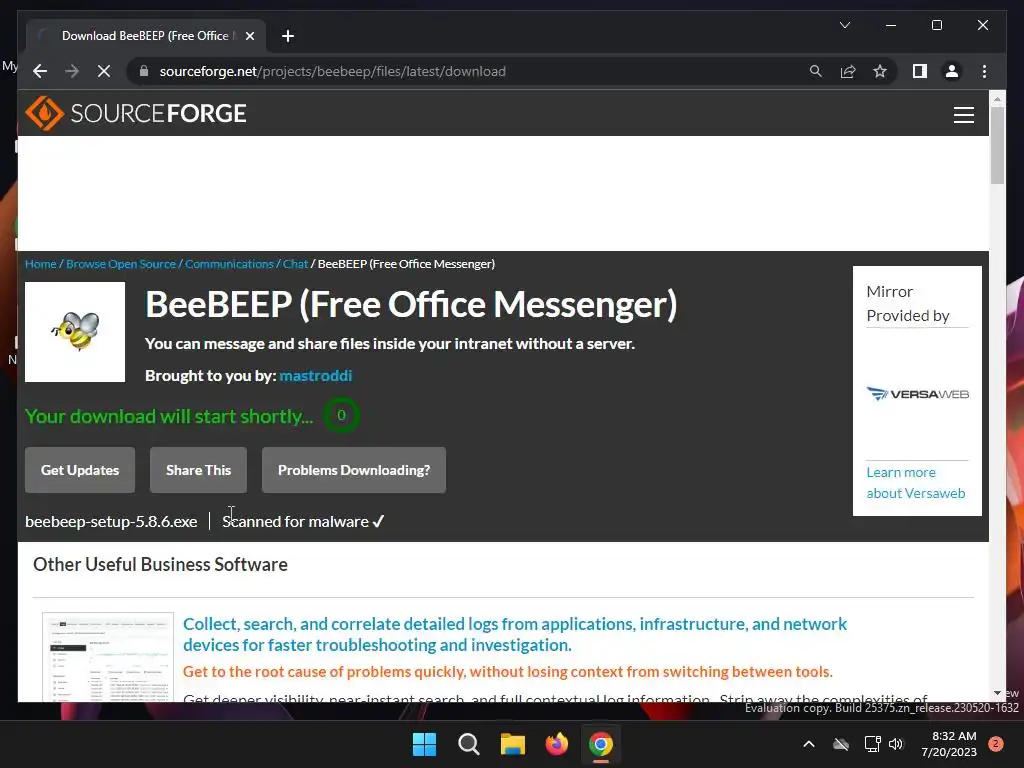The height and width of the screenshot is (768, 1024).
Task: Click the Get Updates button
Action: 80,470
